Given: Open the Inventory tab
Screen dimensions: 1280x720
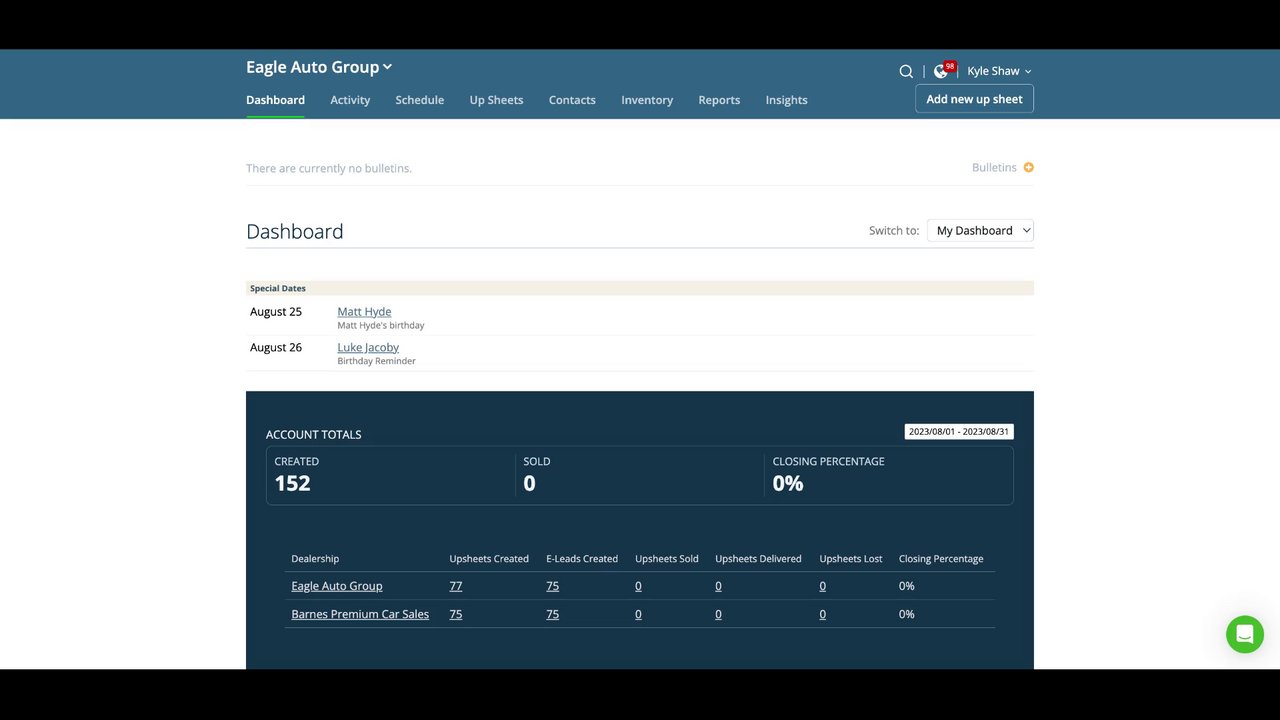Looking at the screenshot, I should 647,100.
